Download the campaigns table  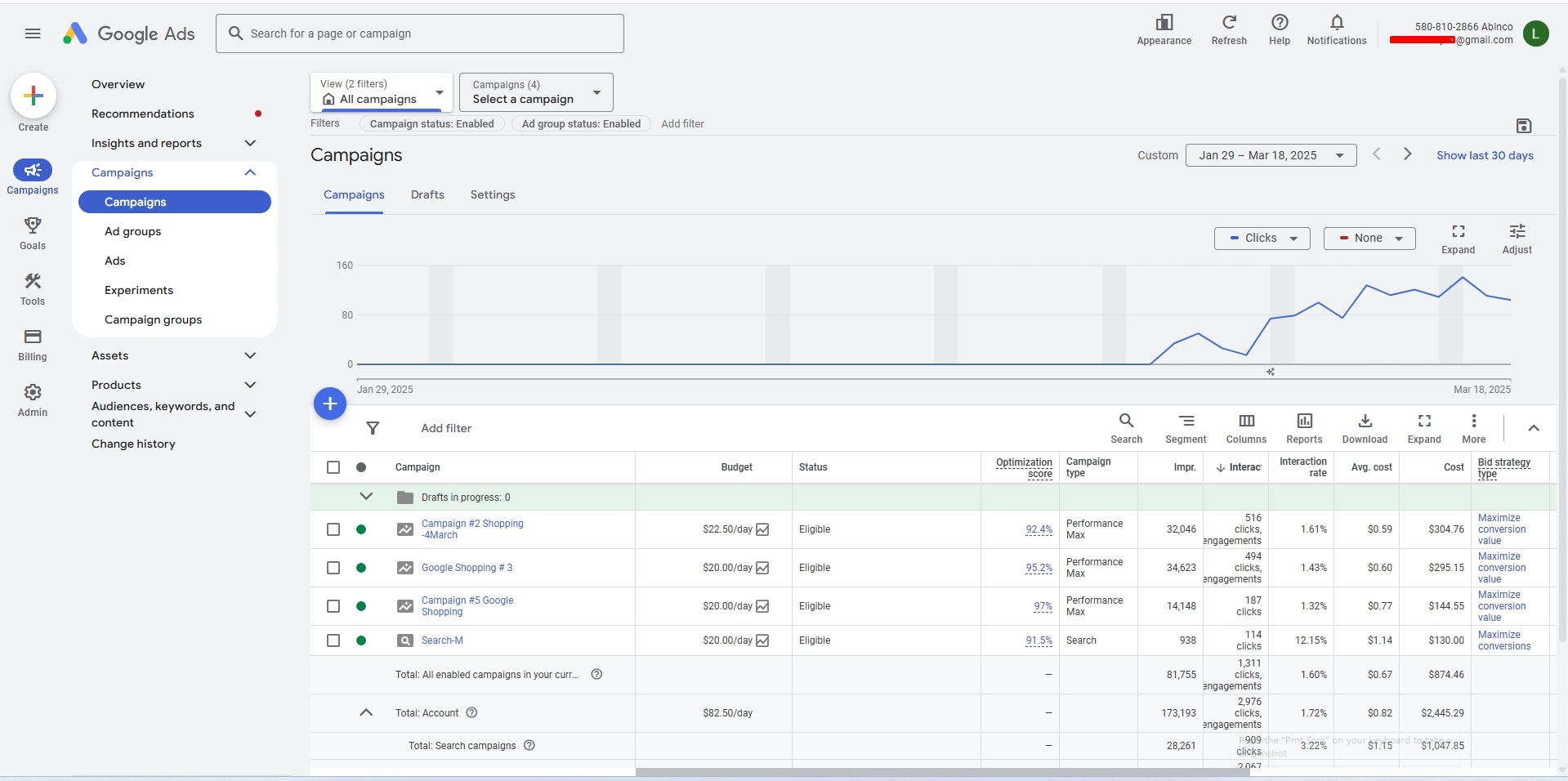[1365, 428]
